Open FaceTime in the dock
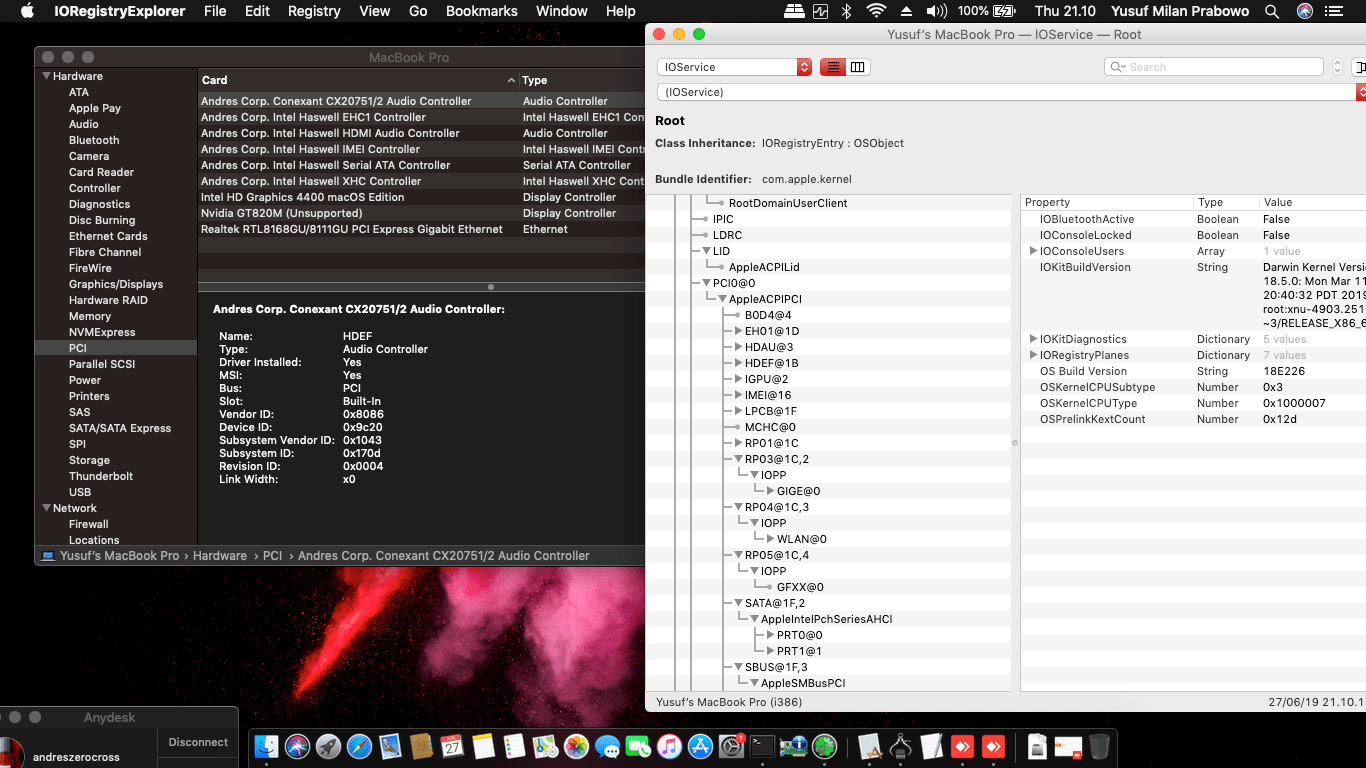This screenshot has width=1366, height=768. point(638,746)
